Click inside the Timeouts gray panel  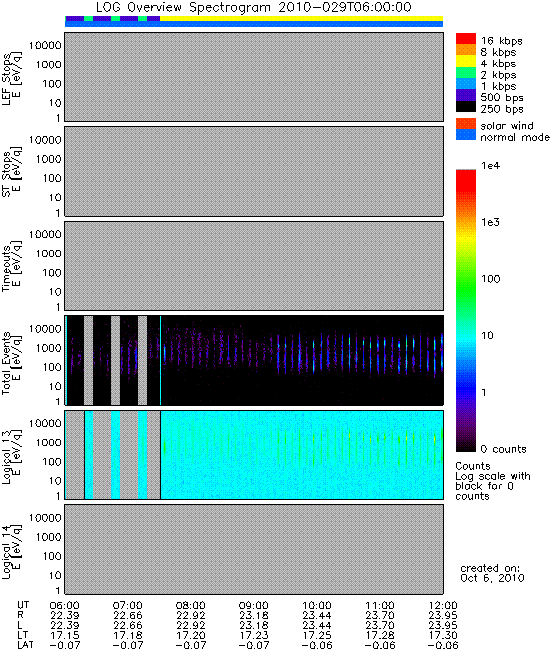pos(254,266)
